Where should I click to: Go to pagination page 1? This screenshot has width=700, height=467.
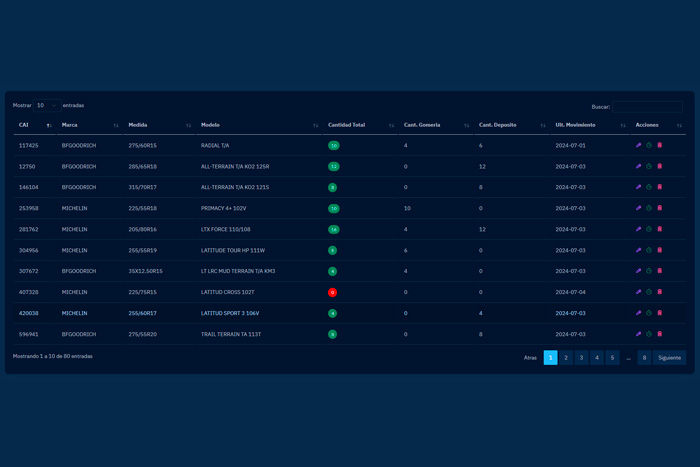pyautogui.click(x=550, y=358)
